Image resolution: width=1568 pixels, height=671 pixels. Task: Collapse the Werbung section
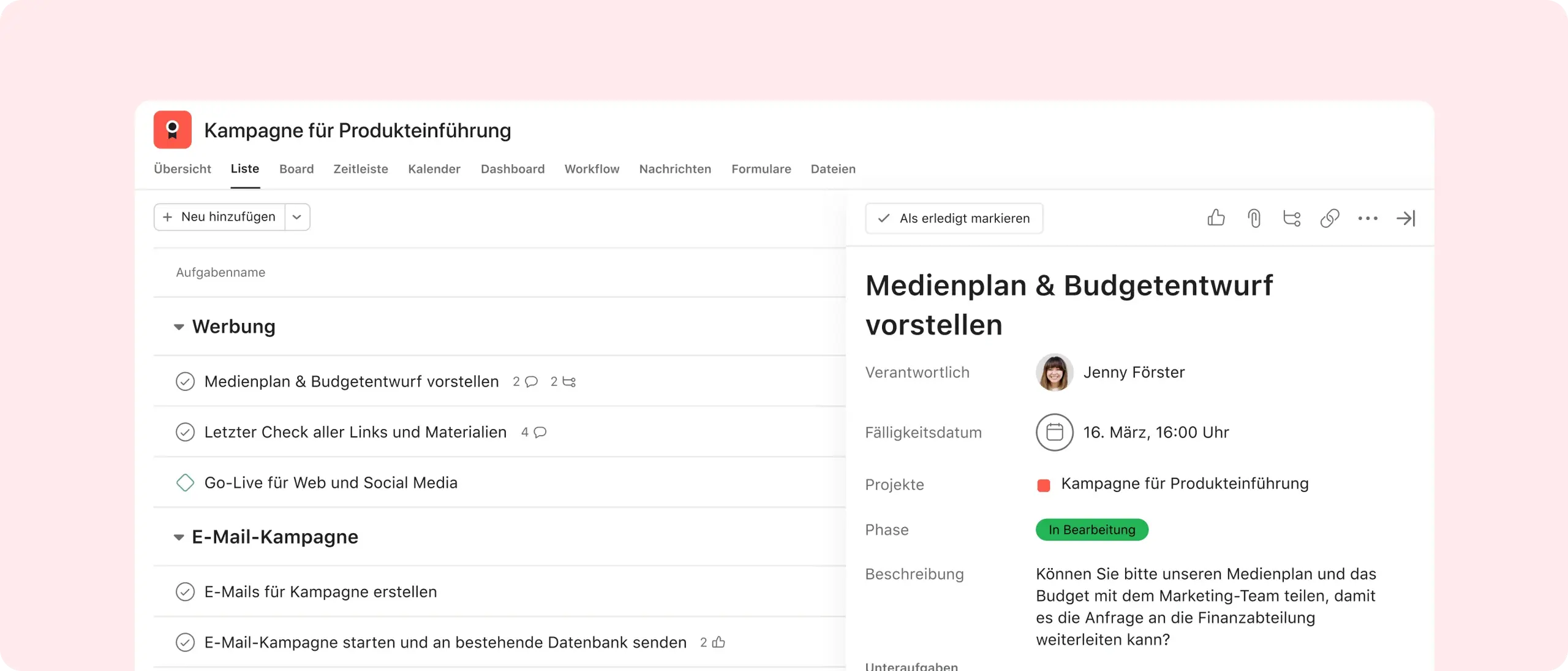tap(179, 327)
